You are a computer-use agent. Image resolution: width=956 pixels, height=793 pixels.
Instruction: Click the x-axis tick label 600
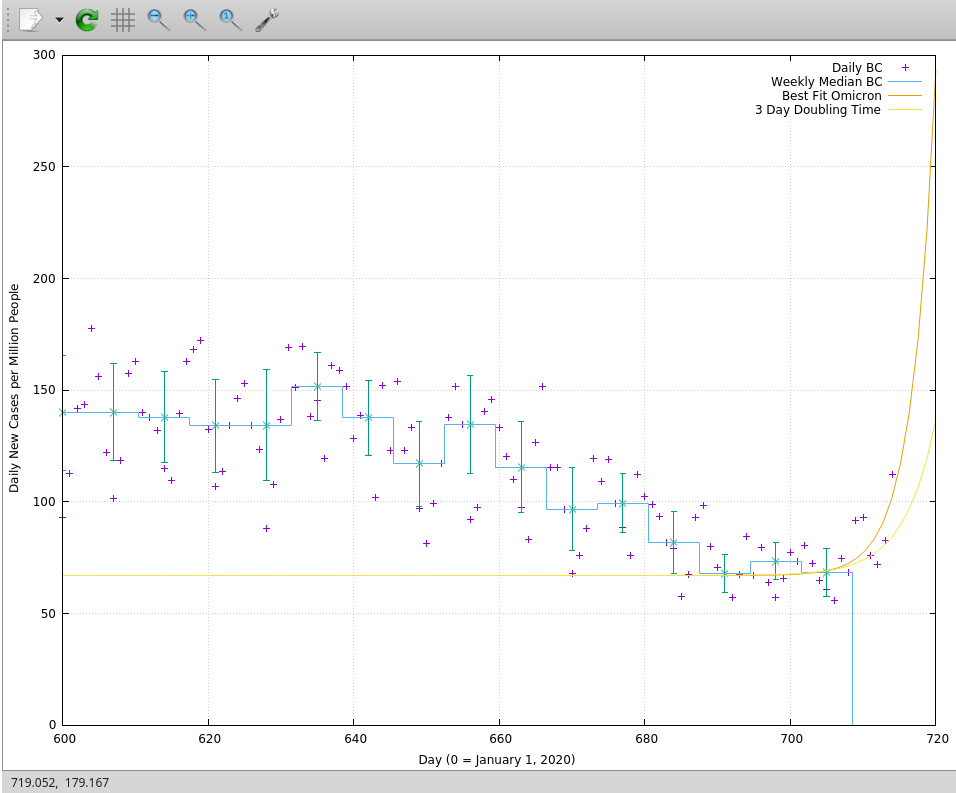(64, 739)
